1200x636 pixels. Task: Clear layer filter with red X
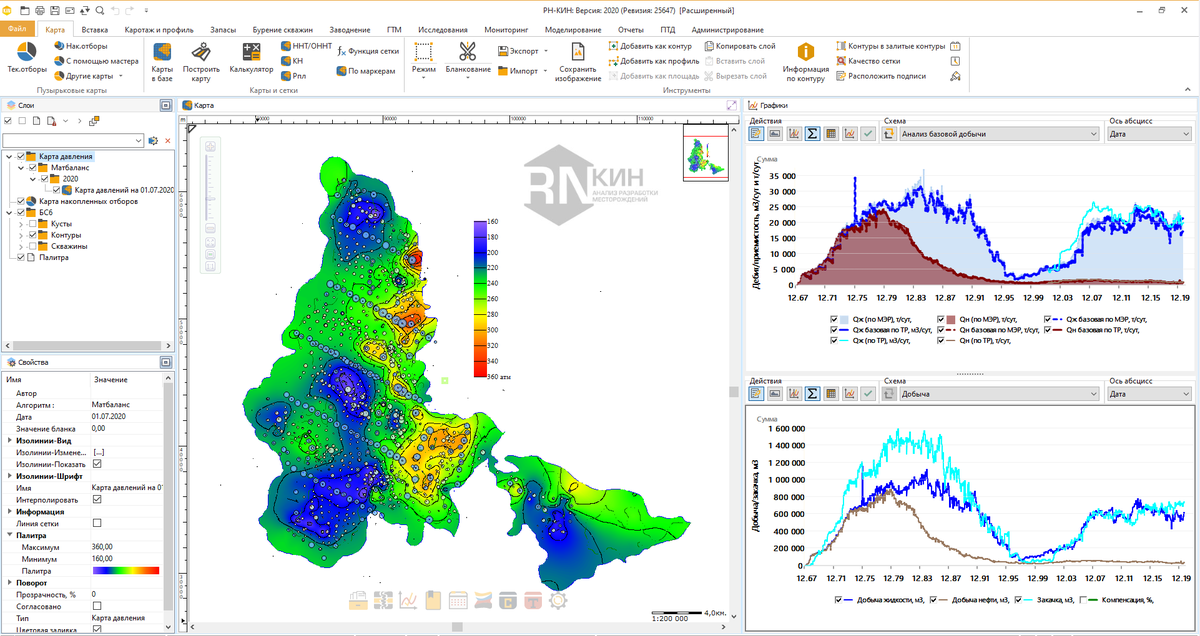coord(168,141)
